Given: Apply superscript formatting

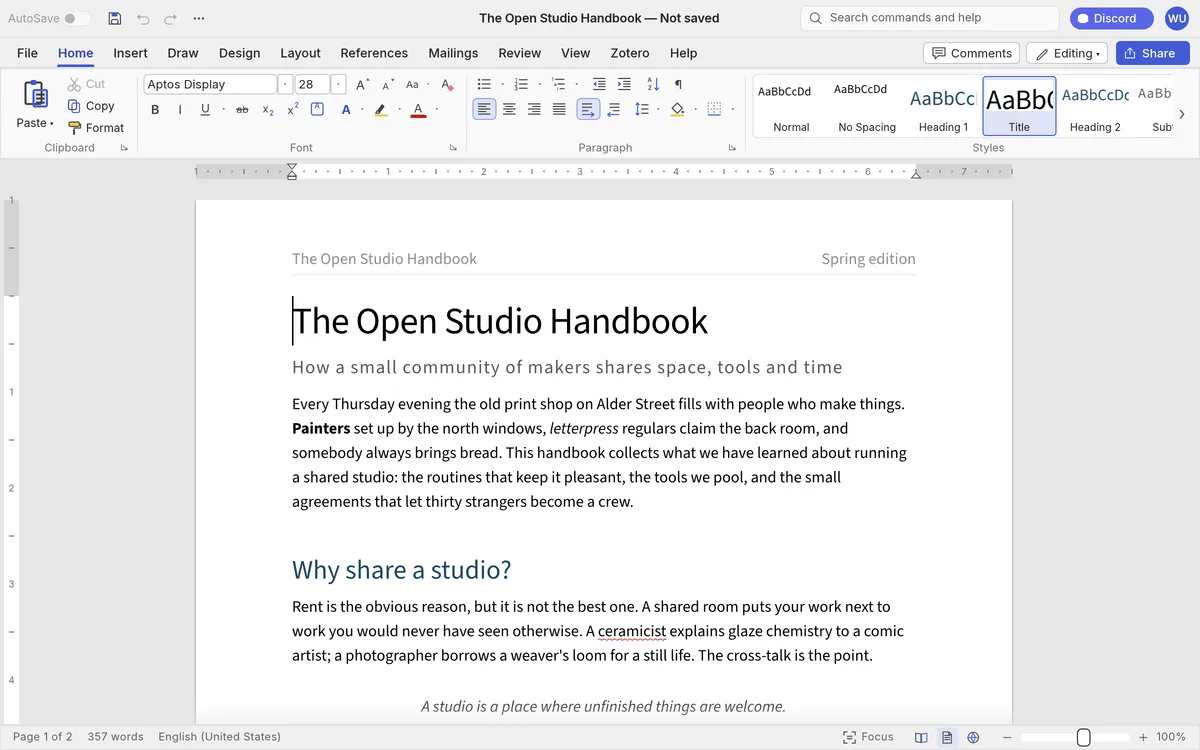Looking at the screenshot, I should (293, 110).
